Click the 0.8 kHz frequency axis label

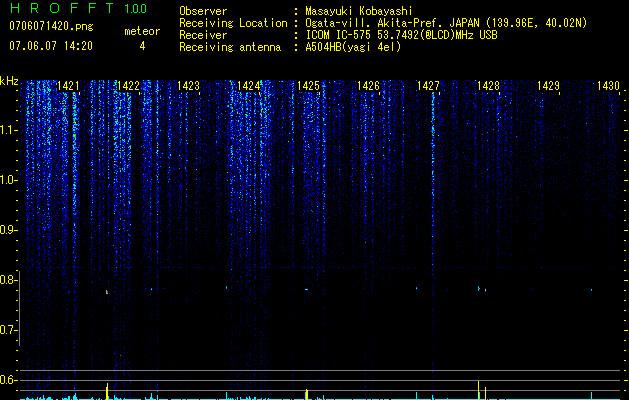[x=8, y=280]
